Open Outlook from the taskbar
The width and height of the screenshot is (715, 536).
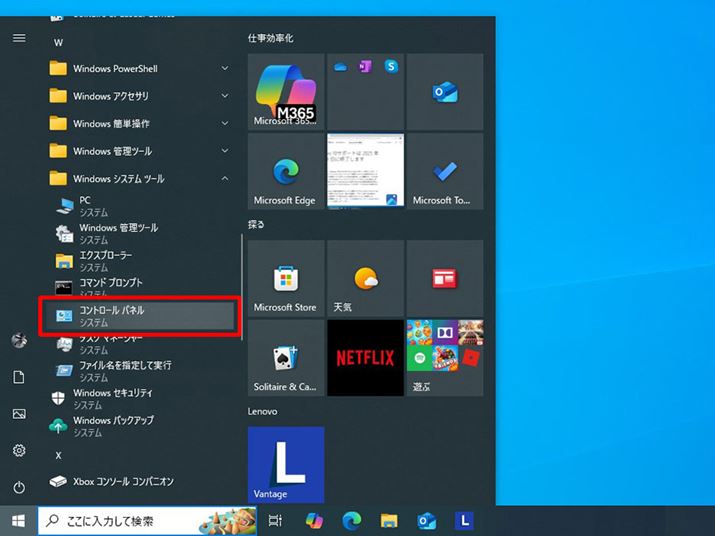click(427, 520)
